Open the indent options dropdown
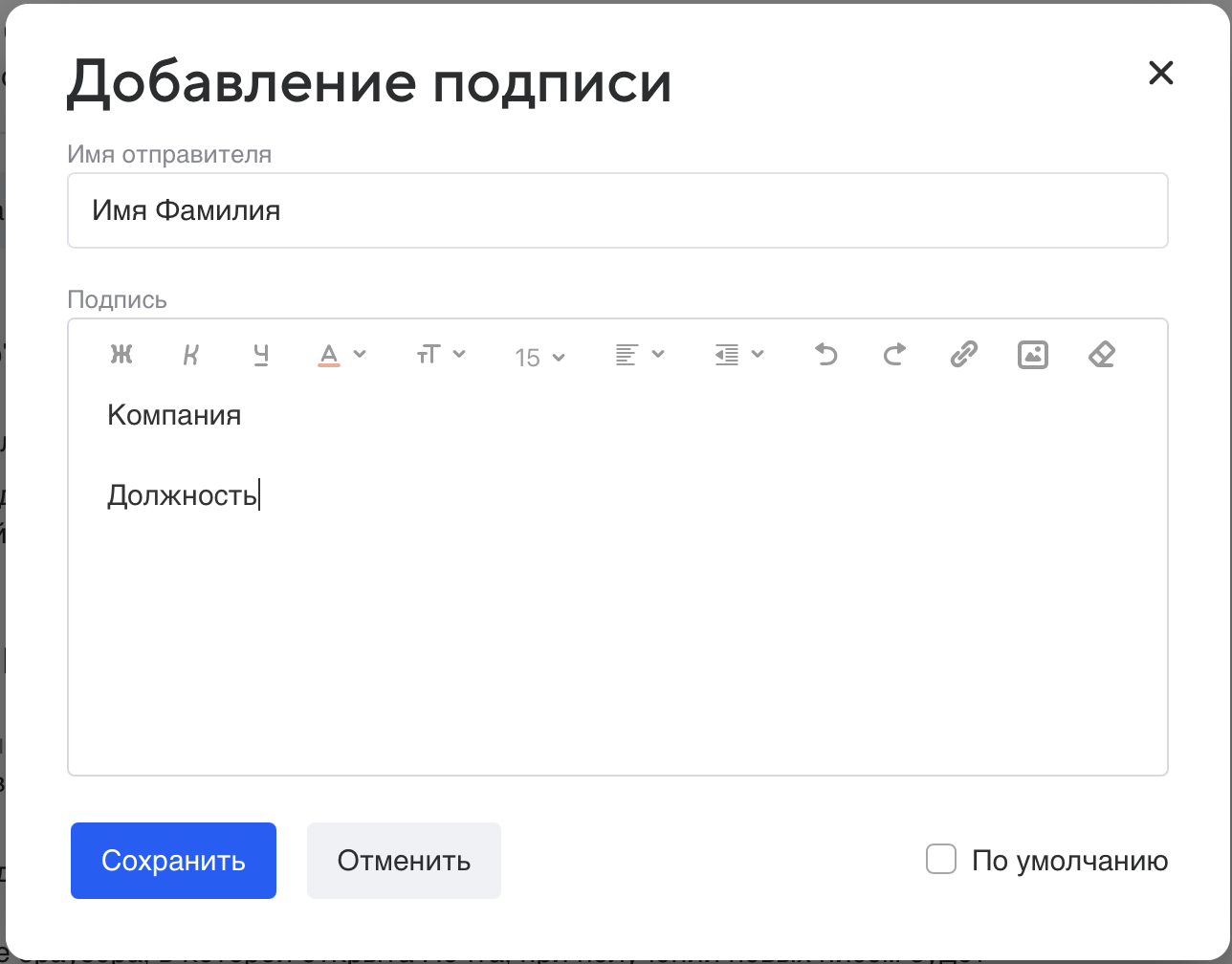Image resolution: width=1232 pixels, height=964 pixels. 738,355
